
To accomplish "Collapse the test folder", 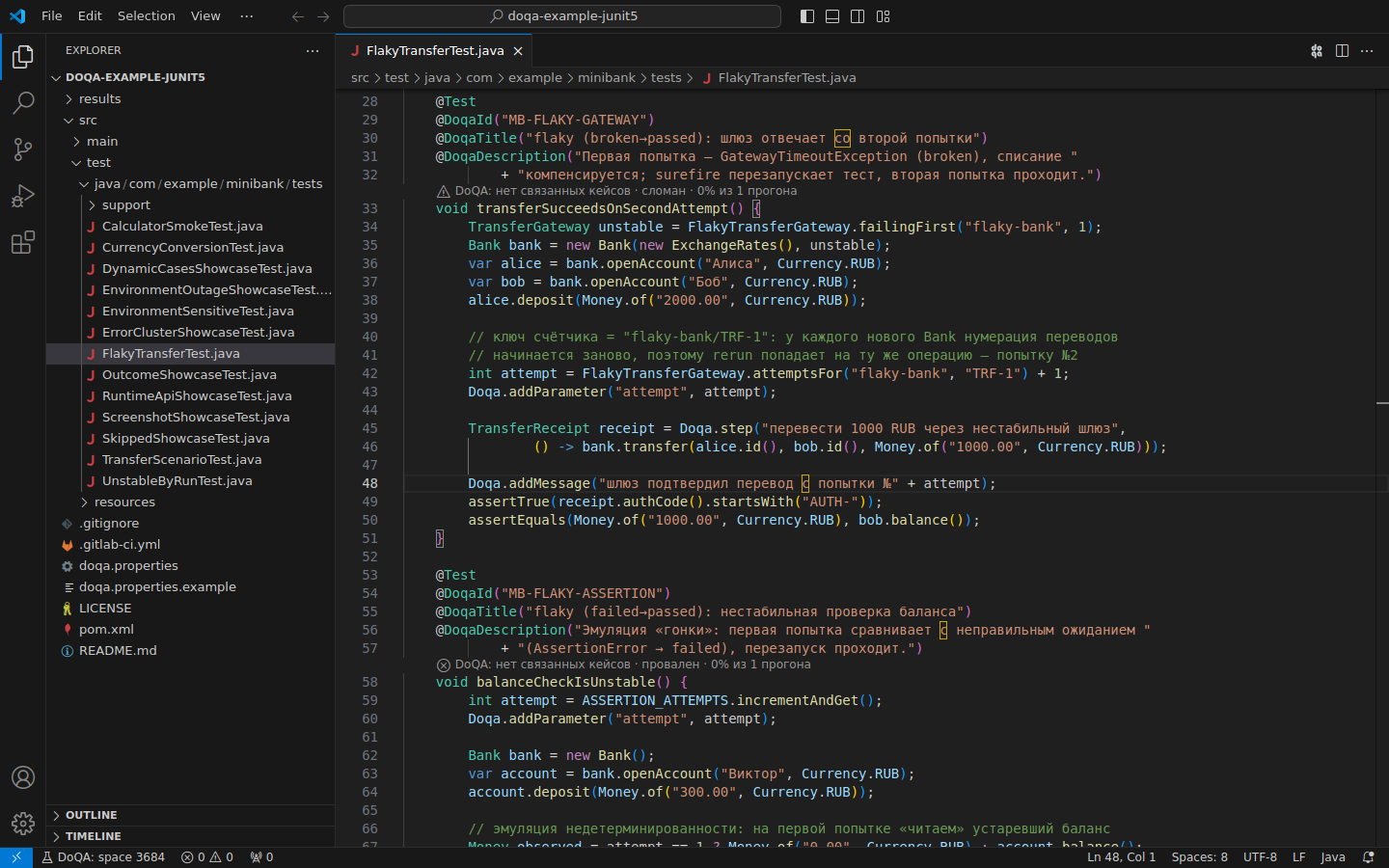I will [x=190, y=163].
